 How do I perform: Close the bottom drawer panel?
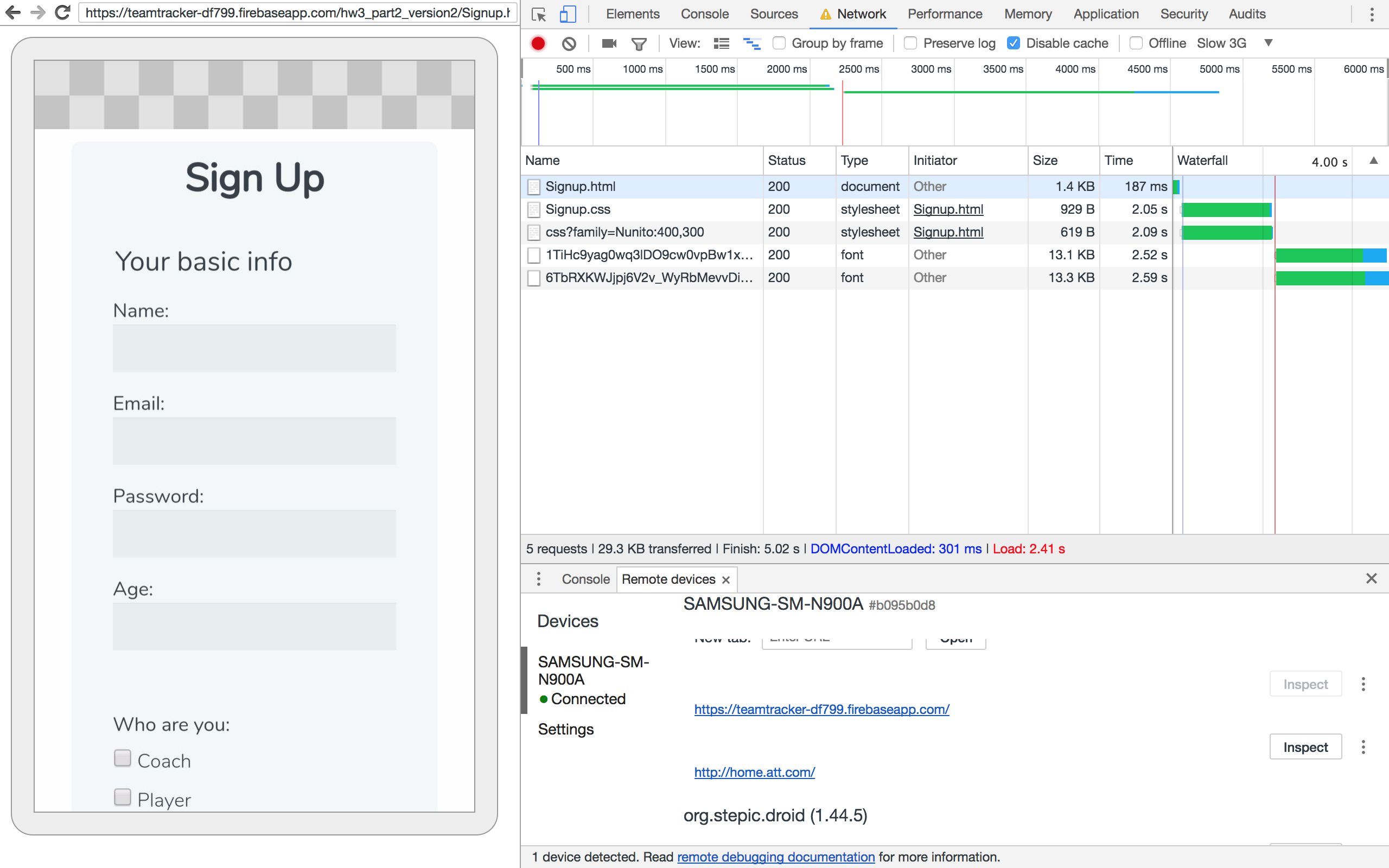pyautogui.click(x=1371, y=579)
